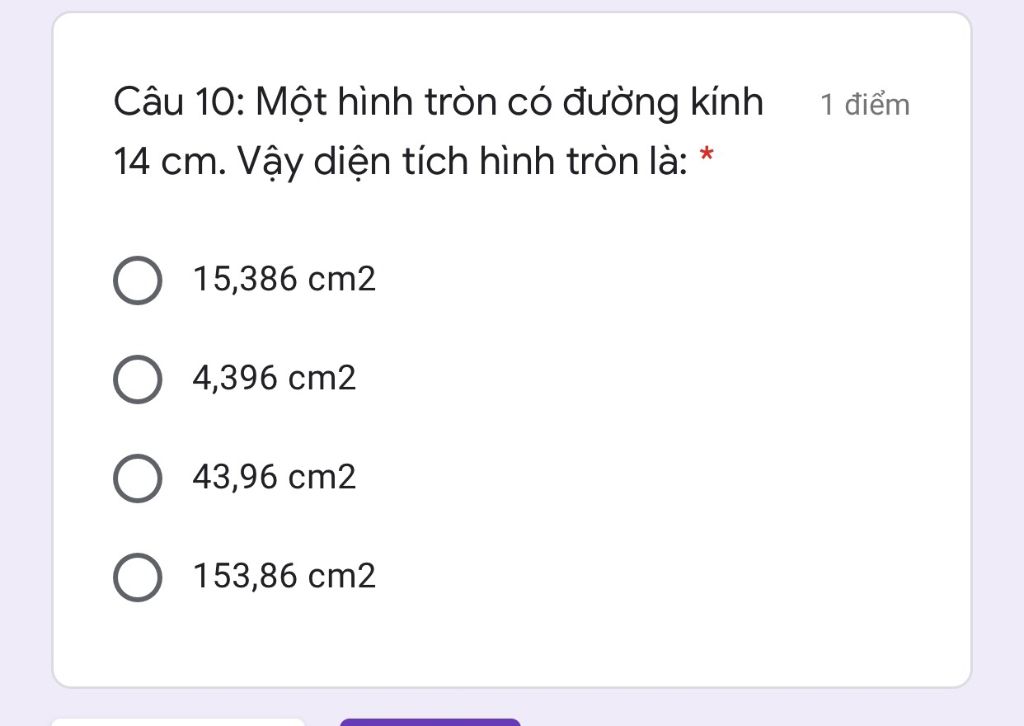
Task: Select the 15,386 cm2 radio button
Action: tap(138, 280)
